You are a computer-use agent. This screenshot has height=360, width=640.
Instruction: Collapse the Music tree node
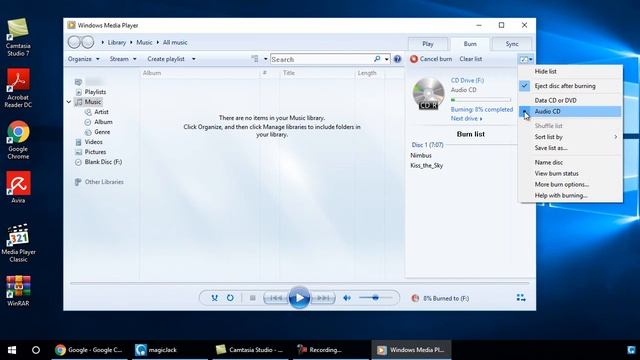pos(69,102)
